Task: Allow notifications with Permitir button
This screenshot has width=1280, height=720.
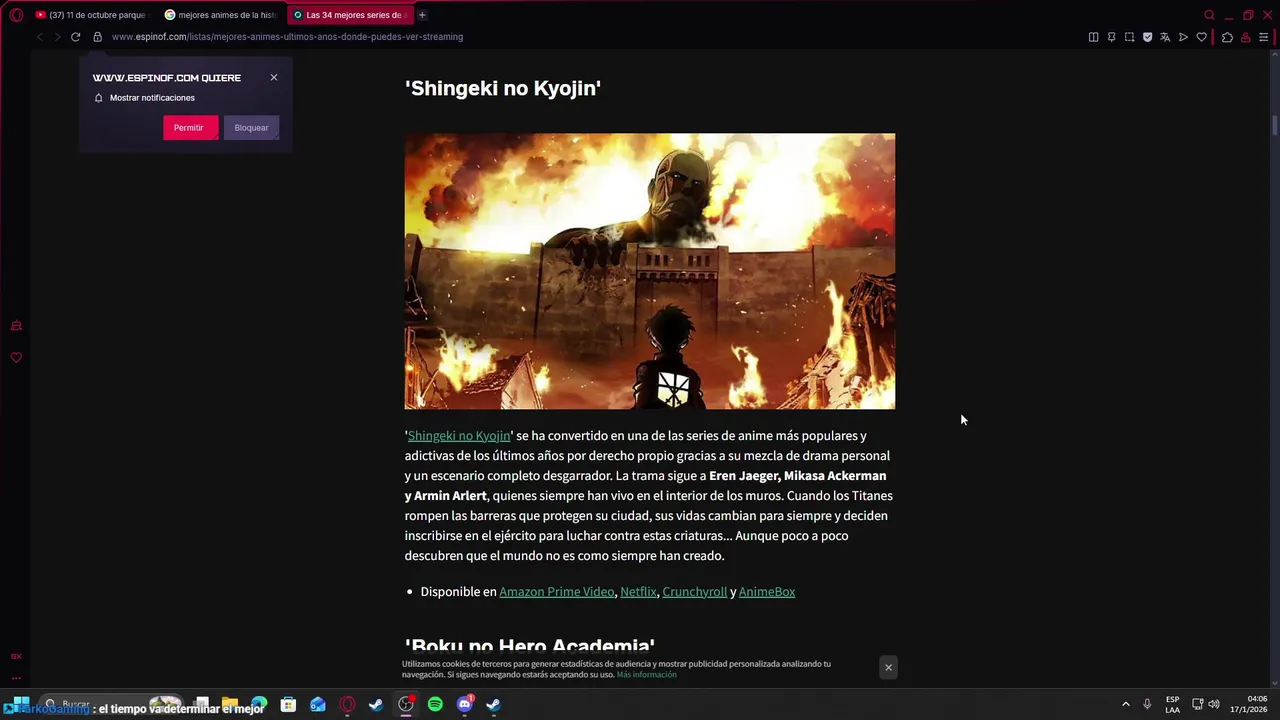Action: [x=190, y=127]
